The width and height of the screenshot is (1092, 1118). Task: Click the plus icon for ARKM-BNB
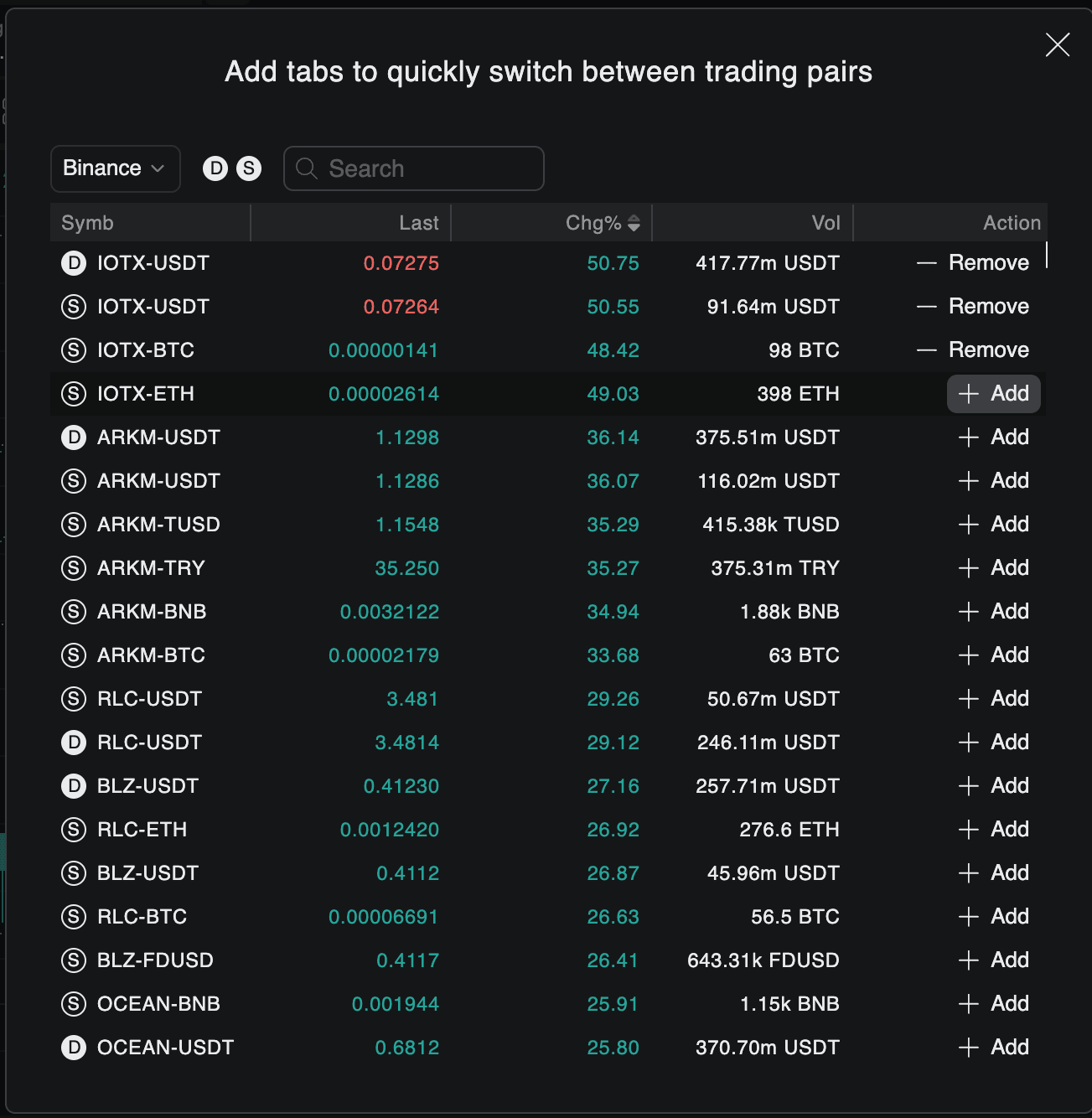click(x=969, y=612)
